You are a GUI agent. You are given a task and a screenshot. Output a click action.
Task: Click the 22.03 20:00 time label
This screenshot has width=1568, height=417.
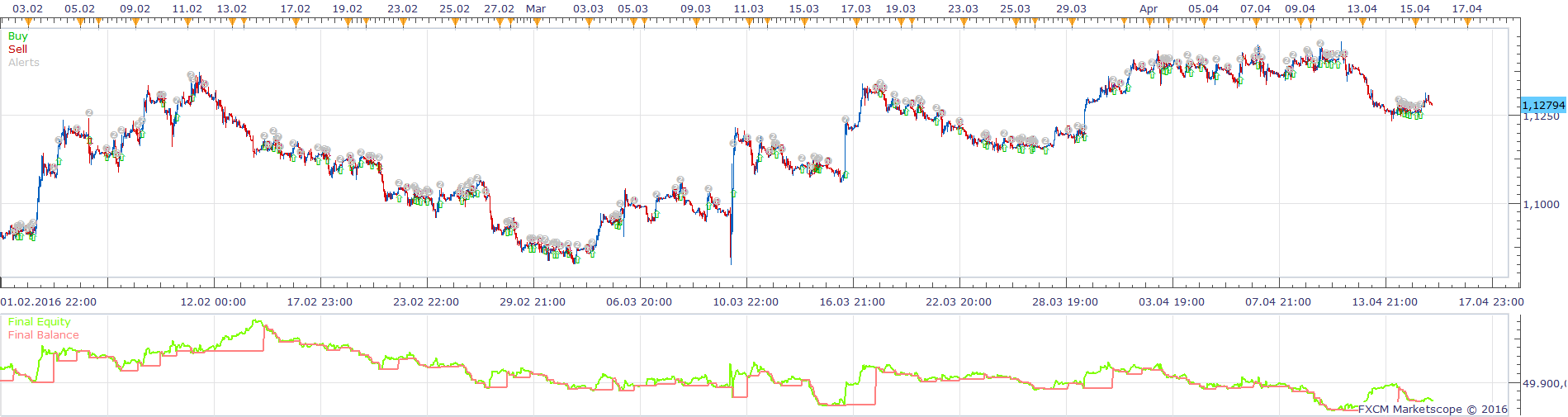pos(959,302)
